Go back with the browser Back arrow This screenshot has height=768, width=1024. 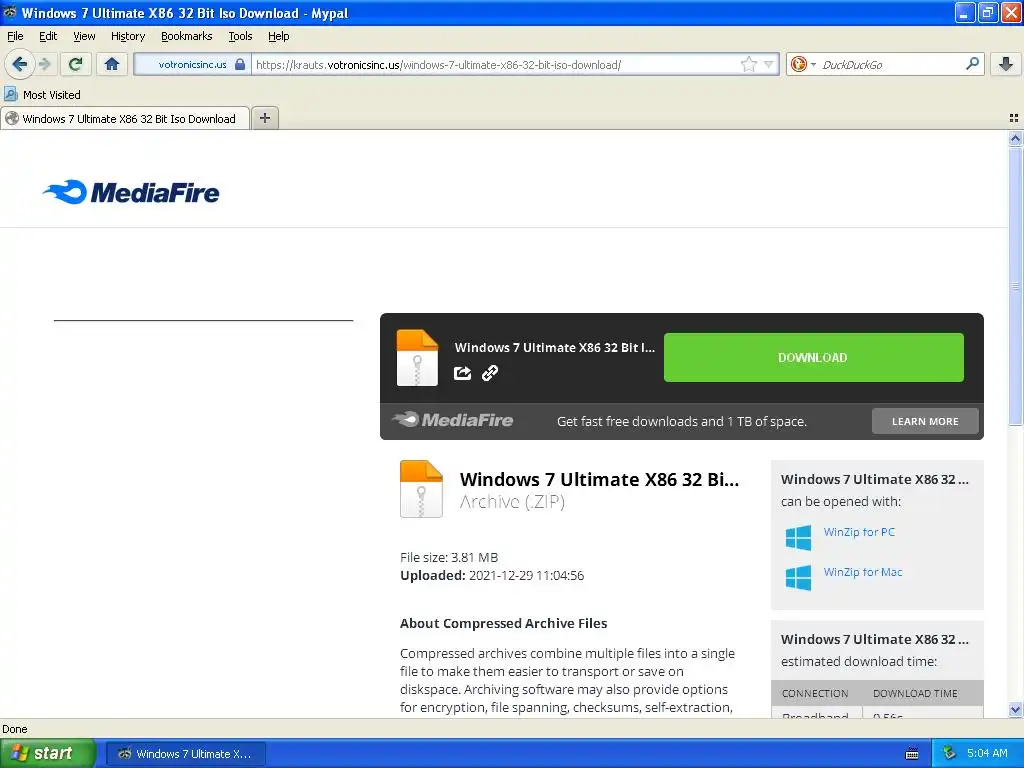pyautogui.click(x=20, y=64)
